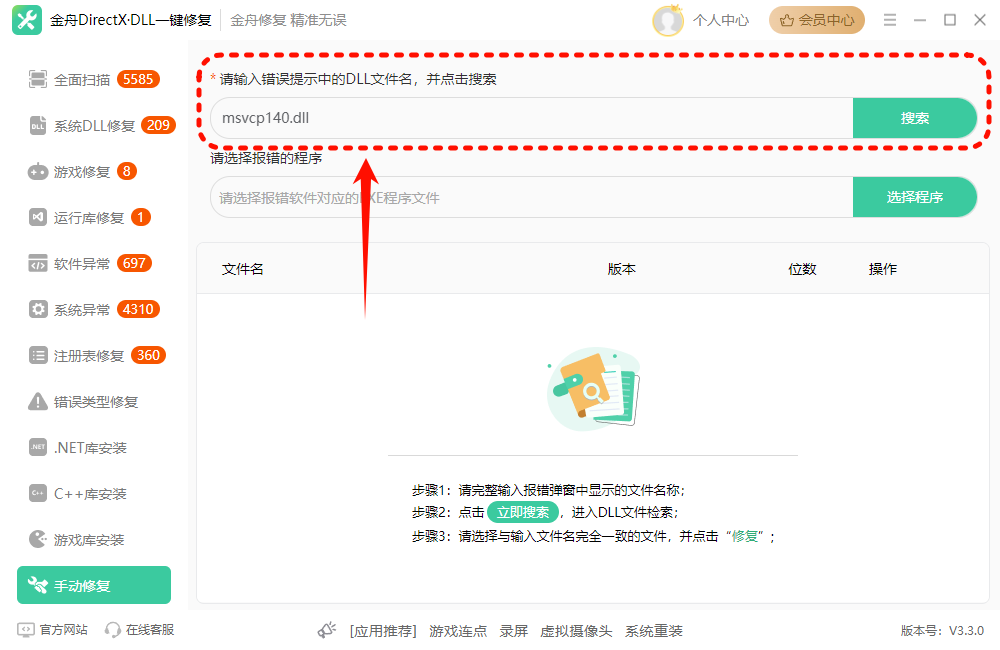Open 系统DLL修复 menu item
The image size is (1000, 650).
94,126
